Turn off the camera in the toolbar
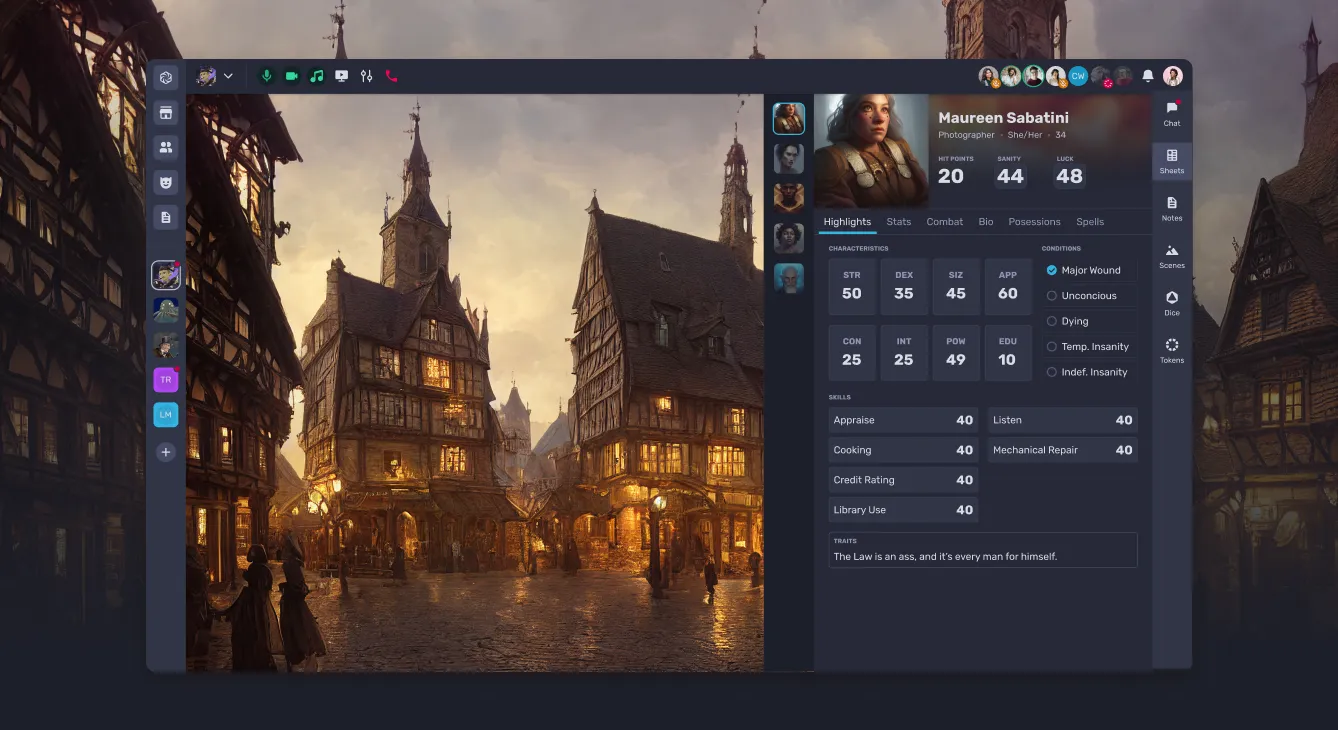Screen dimensions: 1338x730 (291, 75)
